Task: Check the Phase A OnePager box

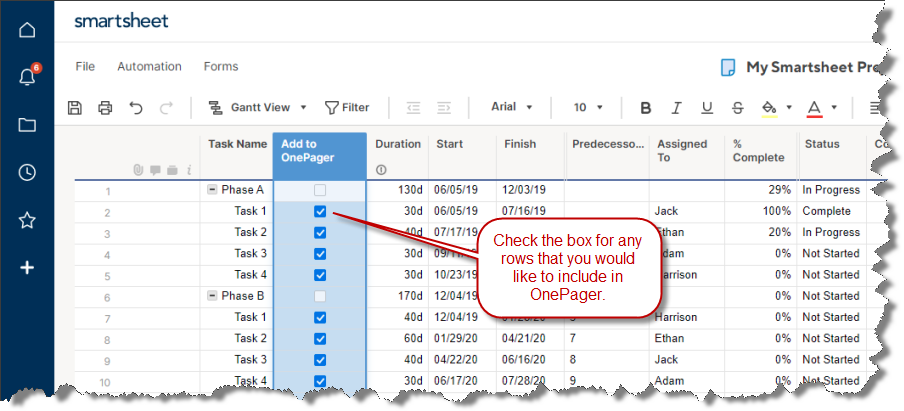Action: [320, 190]
